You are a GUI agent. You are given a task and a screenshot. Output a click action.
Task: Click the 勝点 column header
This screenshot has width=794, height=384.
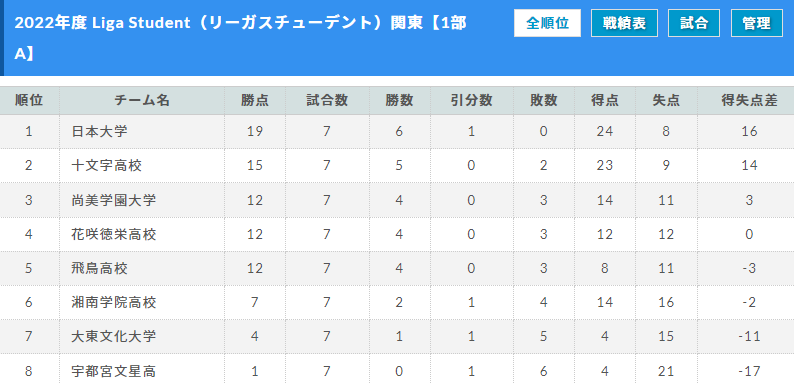pos(255,100)
